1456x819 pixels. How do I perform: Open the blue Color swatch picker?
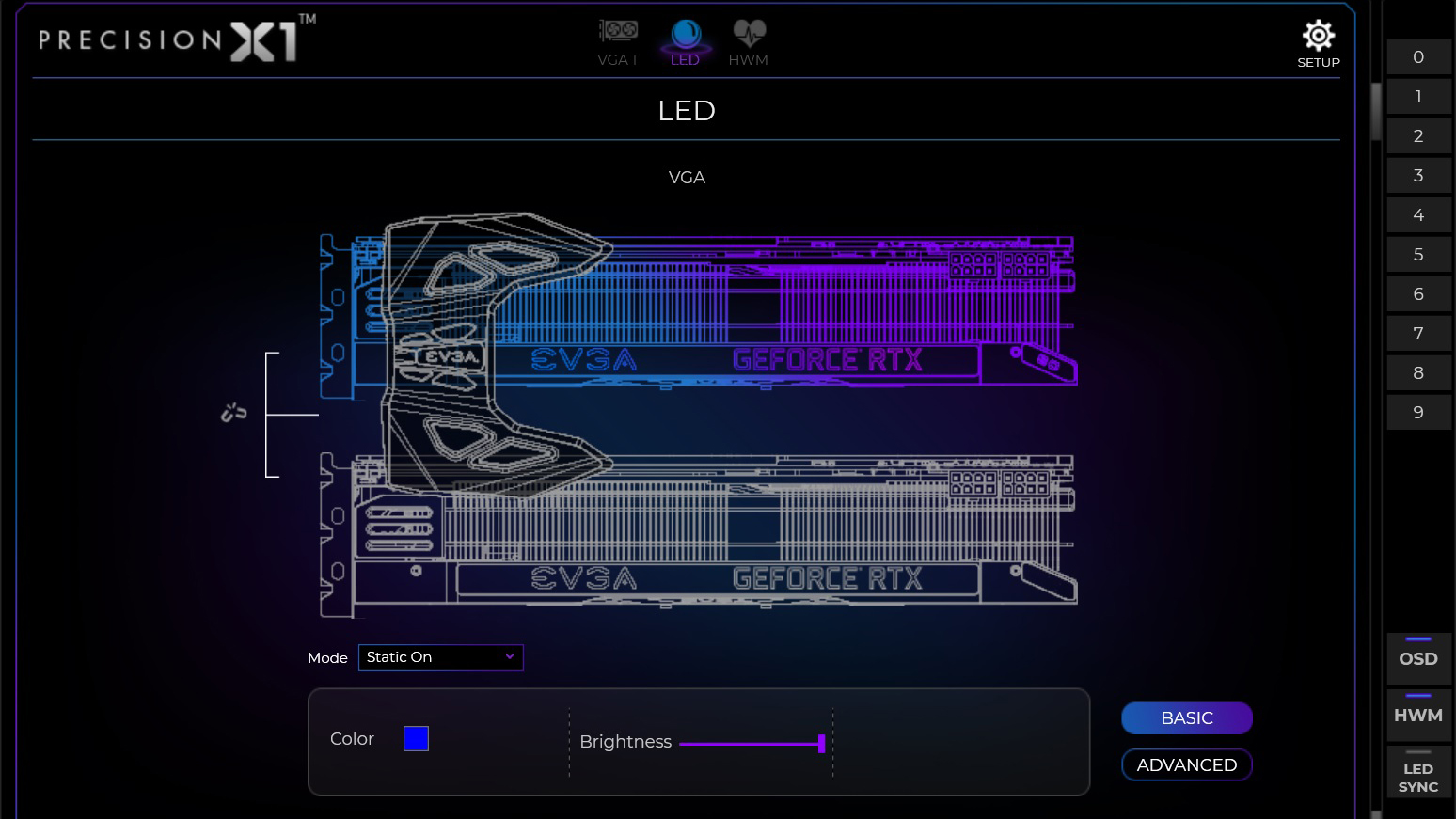coord(416,739)
